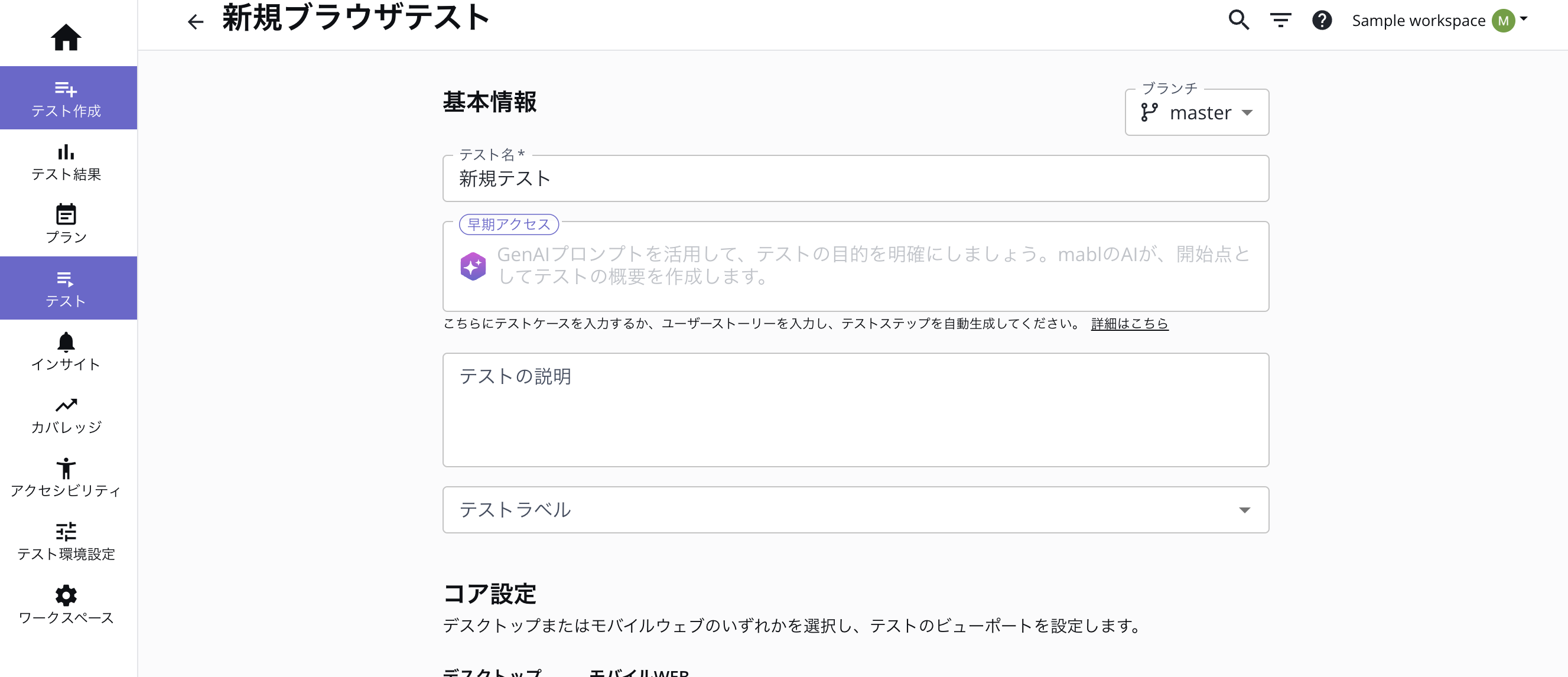
Task: Click the 新規ブラウザテスト page title
Action: (356, 17)
